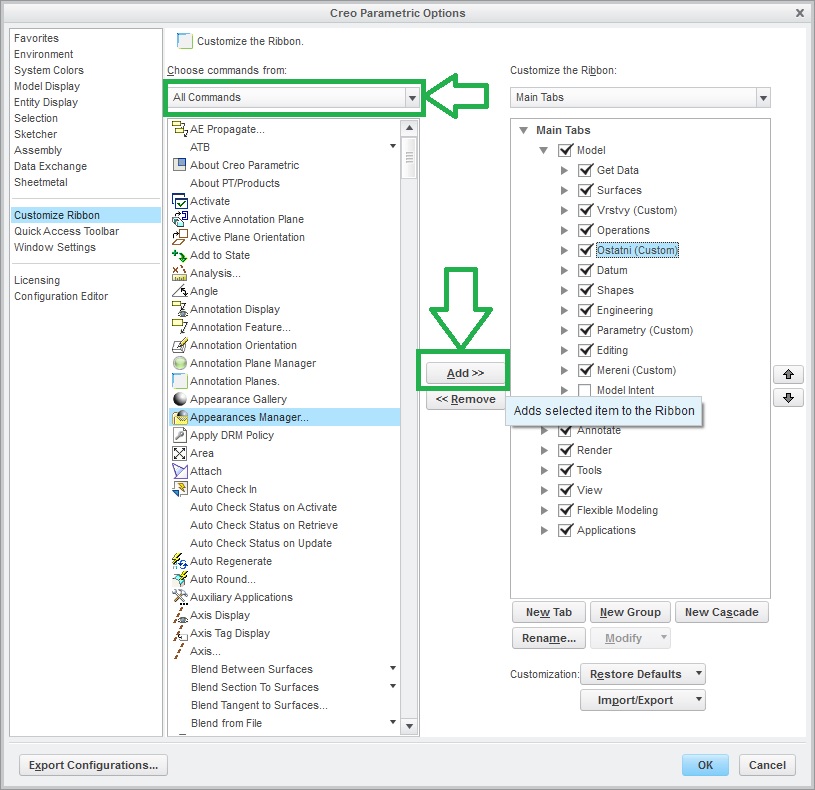The image size is (815, 790).
Task: Uncheck the Model tab checkbox
Action: pos(565,150)
